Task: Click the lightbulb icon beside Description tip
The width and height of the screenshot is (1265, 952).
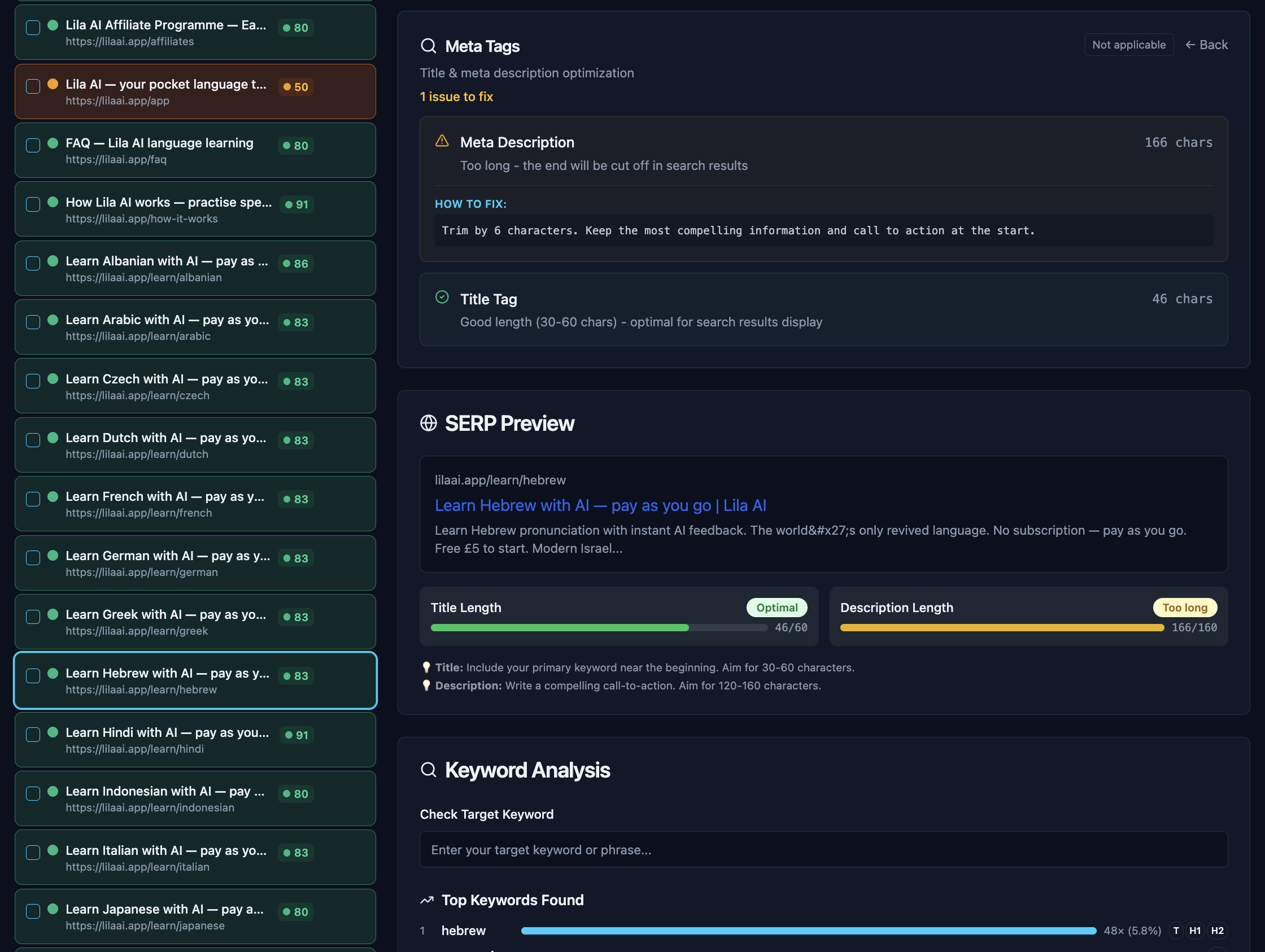Action: pyautogui.click(x=426, y=685)
